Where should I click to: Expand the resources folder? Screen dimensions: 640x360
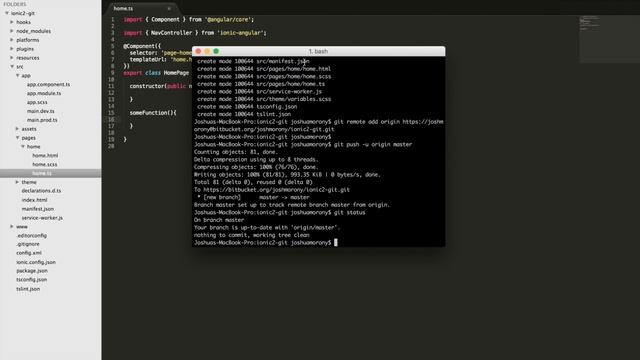(12, 58)
